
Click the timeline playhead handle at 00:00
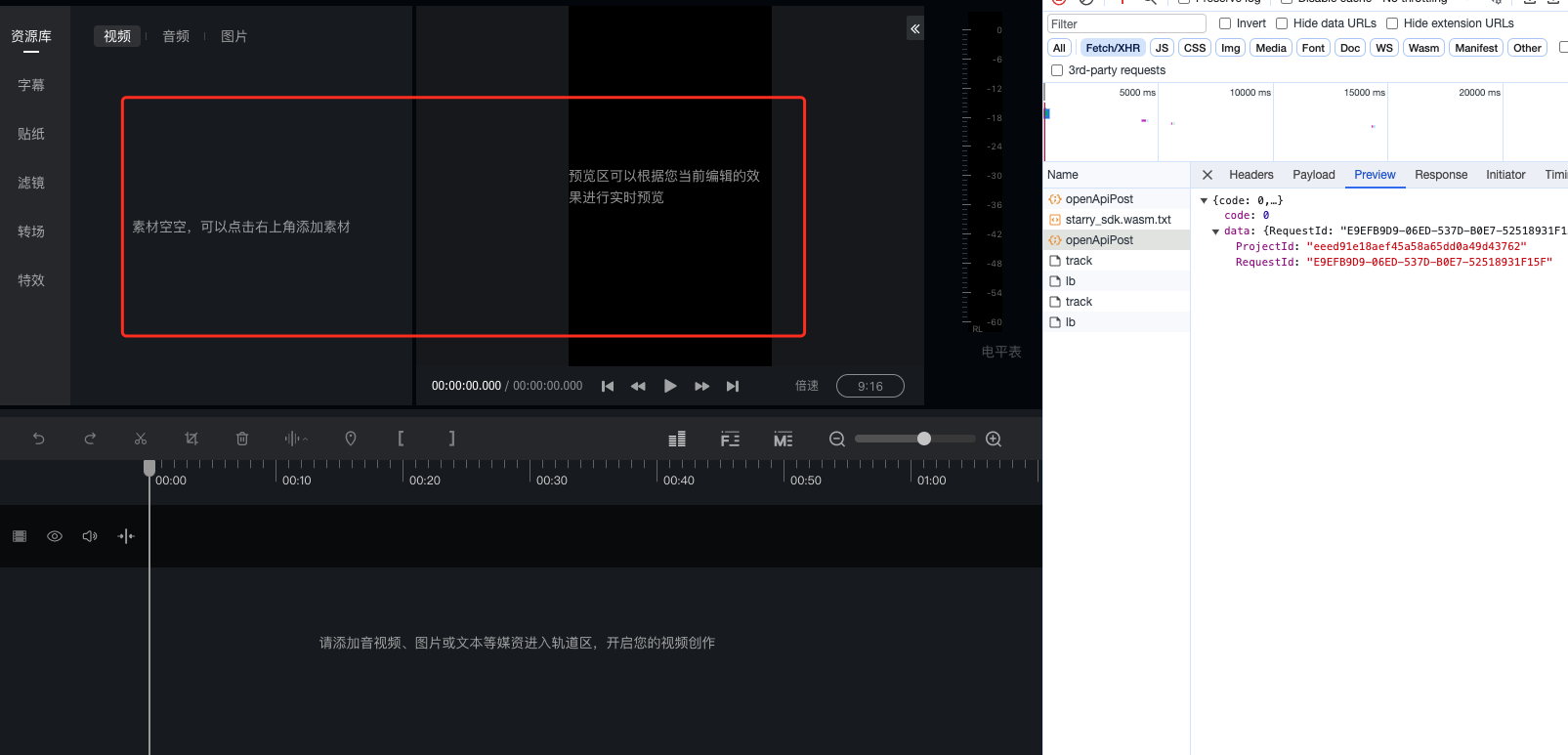coord(149,468)
